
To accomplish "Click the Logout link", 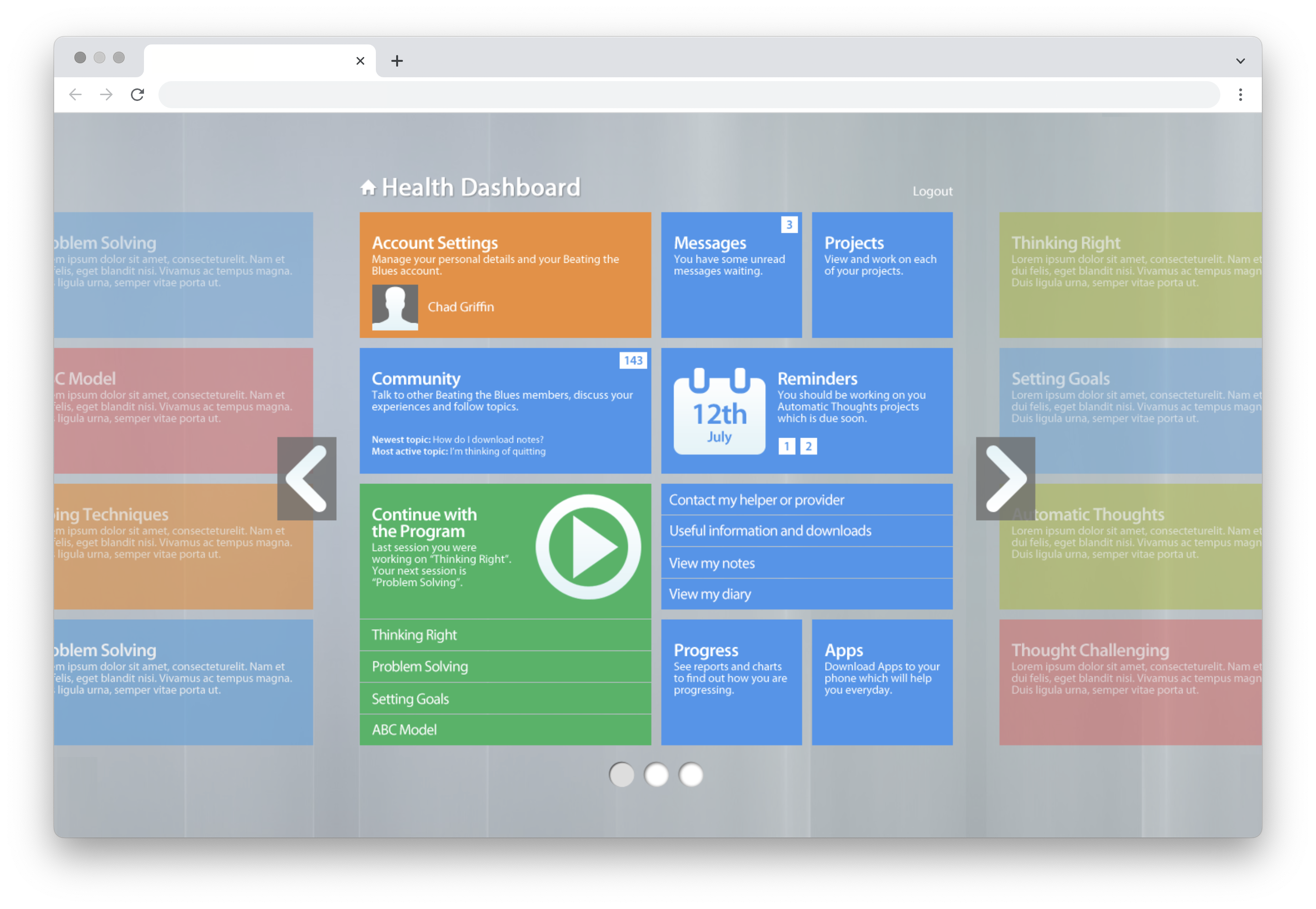I will [932, 191].
